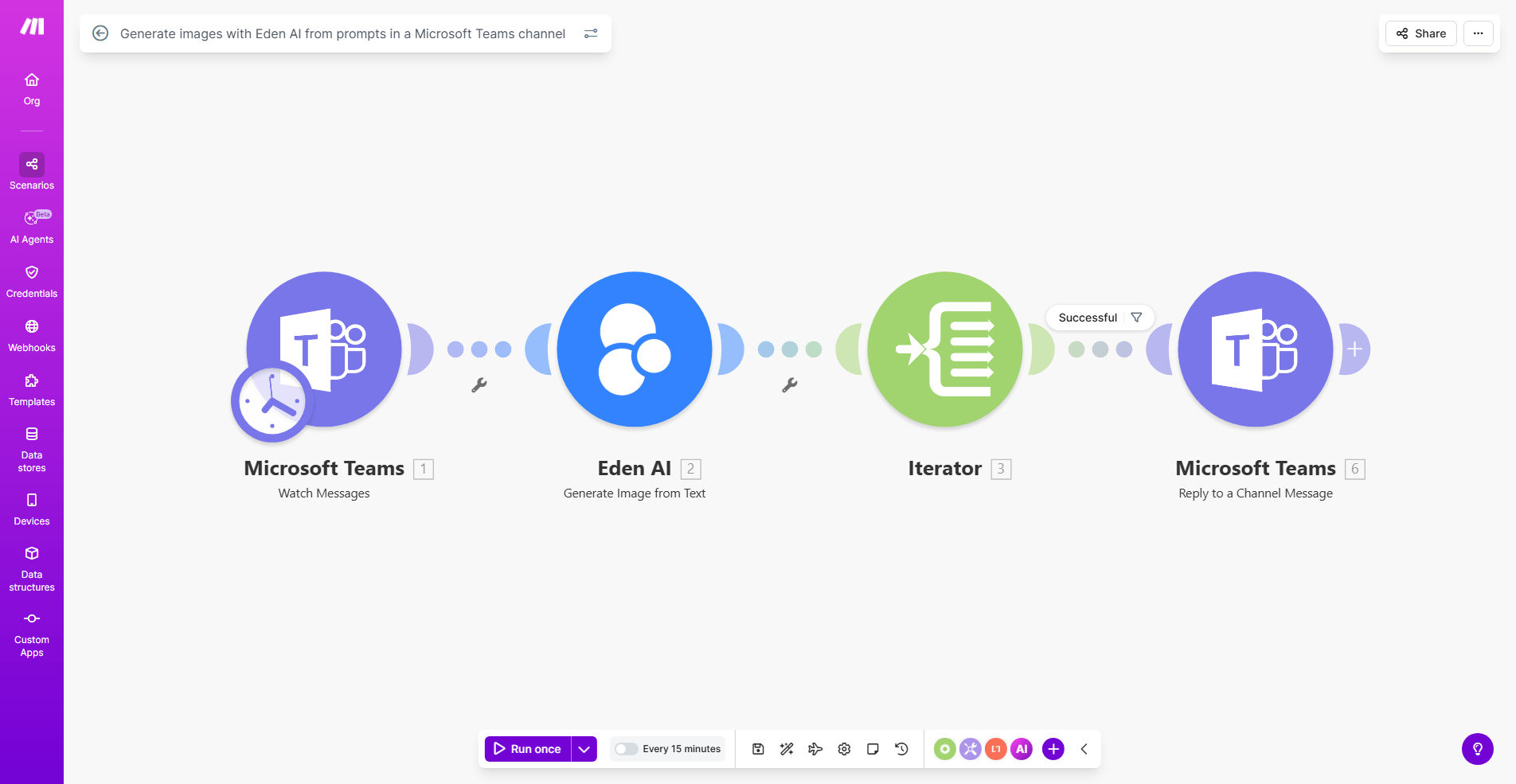Click the Watch Messages label
Screen dimensions: 1516x784
point(324,493)
